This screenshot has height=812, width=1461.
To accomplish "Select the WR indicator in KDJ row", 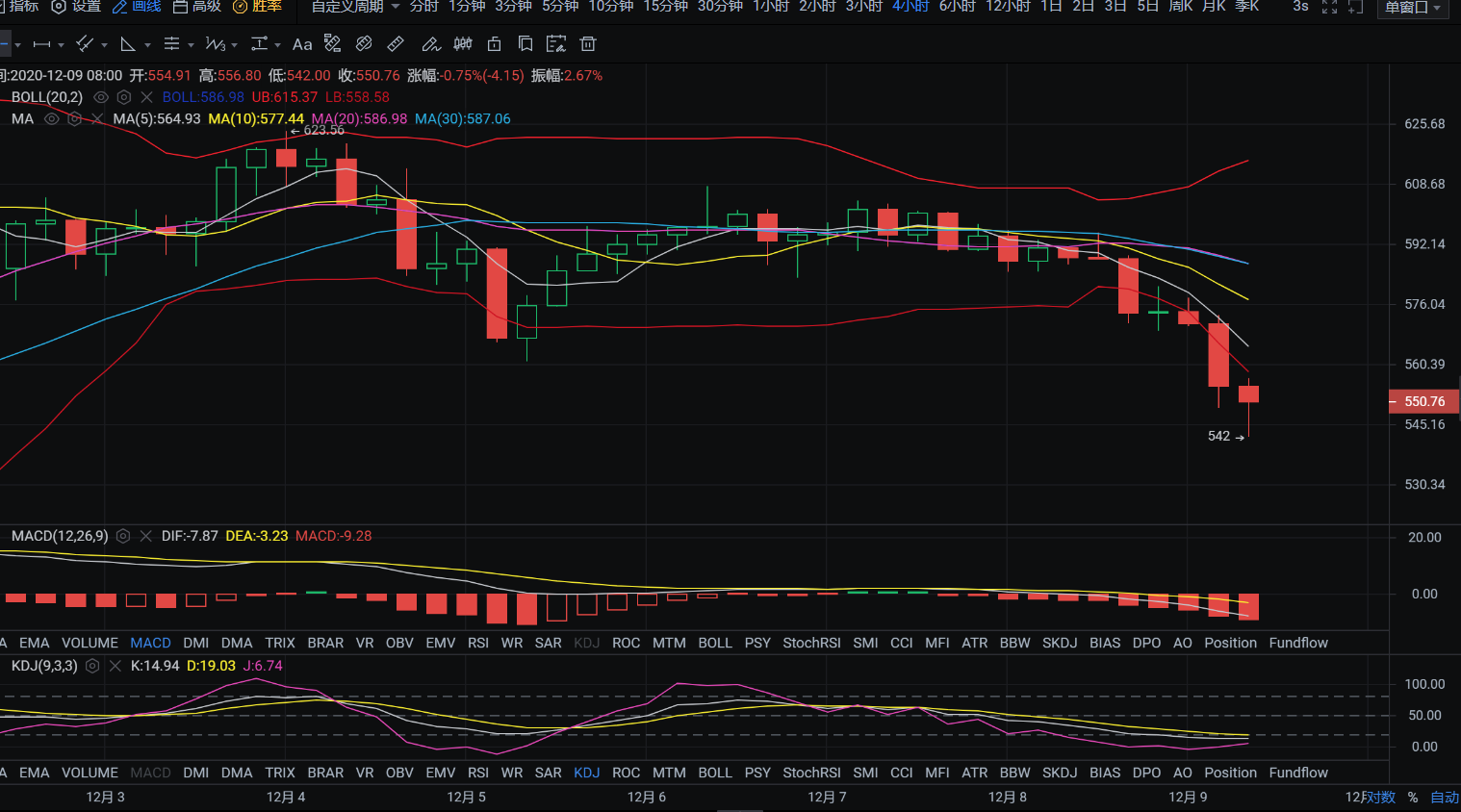I will [x=512, y=773].
